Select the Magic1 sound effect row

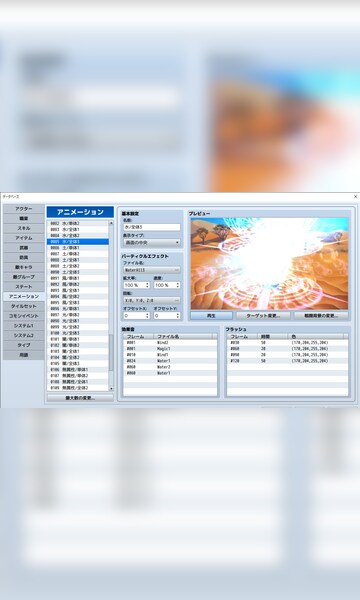tap(170, 349)
